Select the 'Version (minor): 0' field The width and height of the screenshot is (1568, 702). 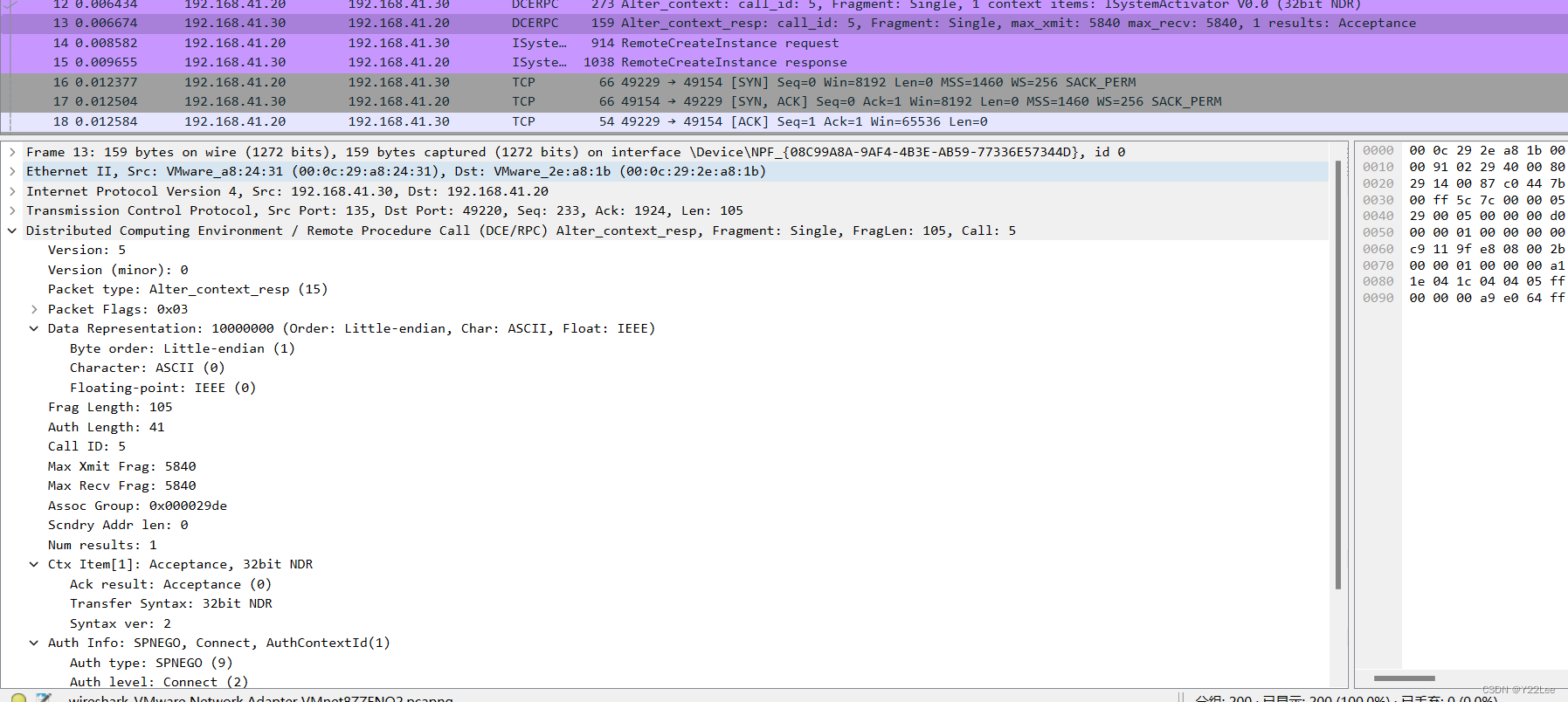coord(118,270)
